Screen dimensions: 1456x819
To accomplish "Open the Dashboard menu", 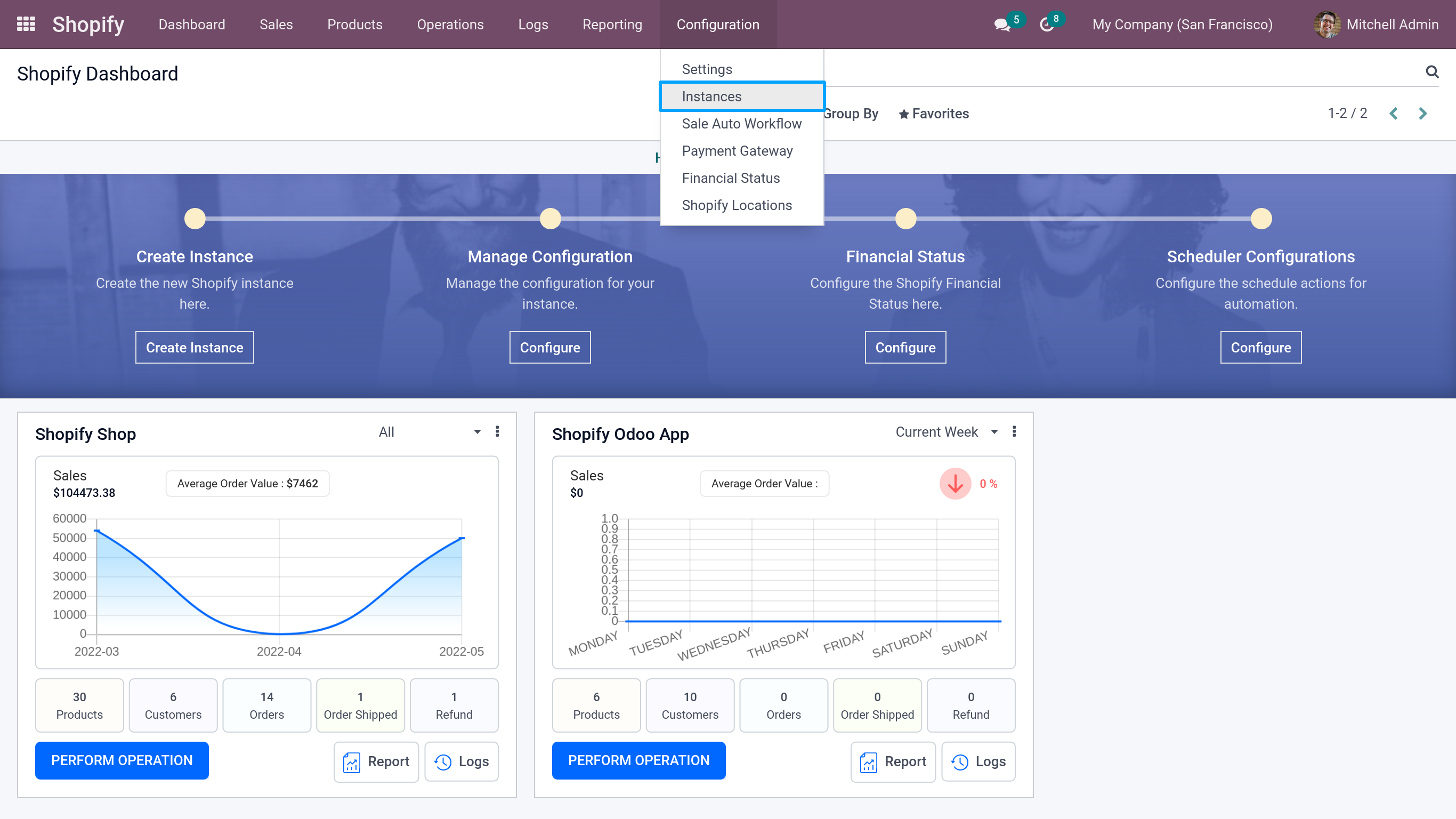I will [x=192, y=25].
